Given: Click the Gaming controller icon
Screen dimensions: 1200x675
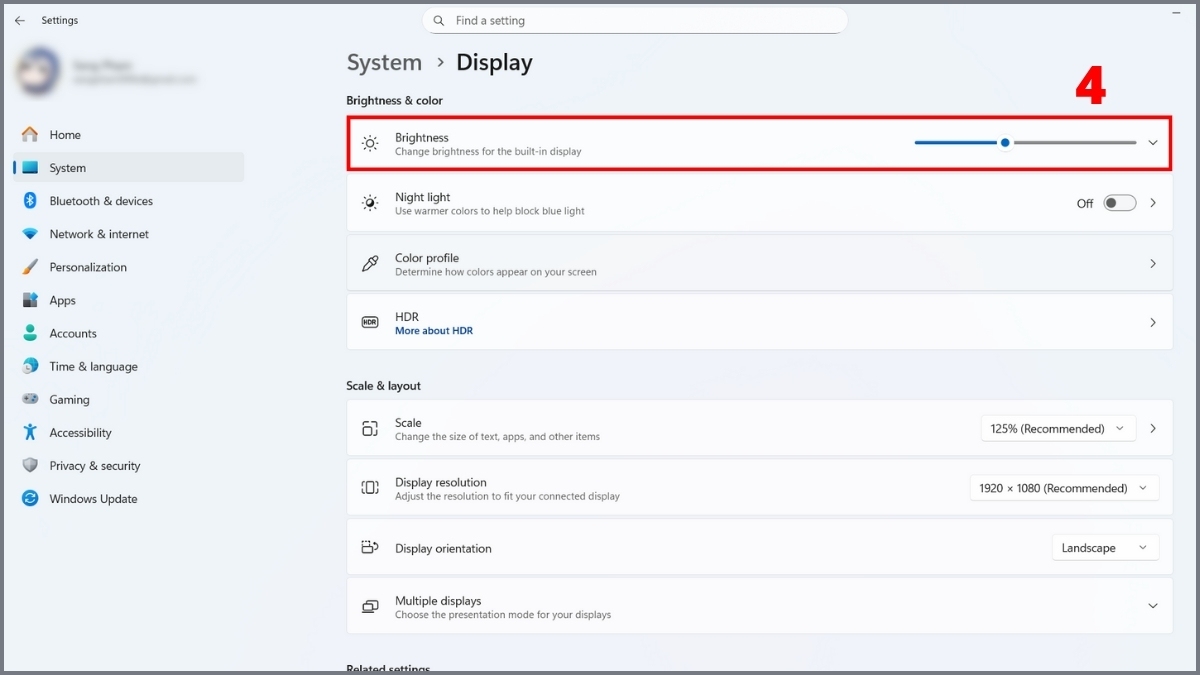Looking at the screenshot, I should point(30,400).
